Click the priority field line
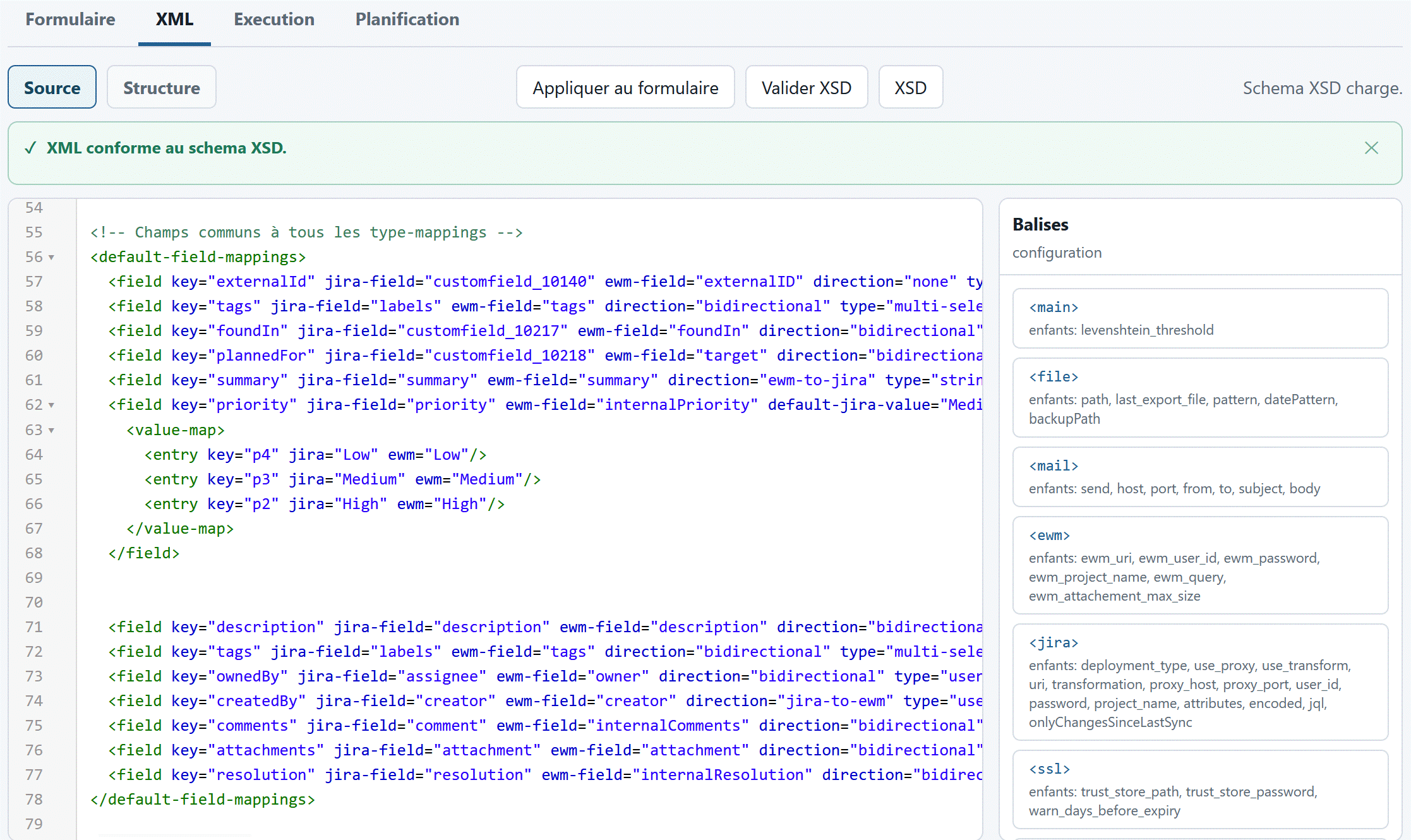This screenshot has height=840, width=1411. click(545, 405)
